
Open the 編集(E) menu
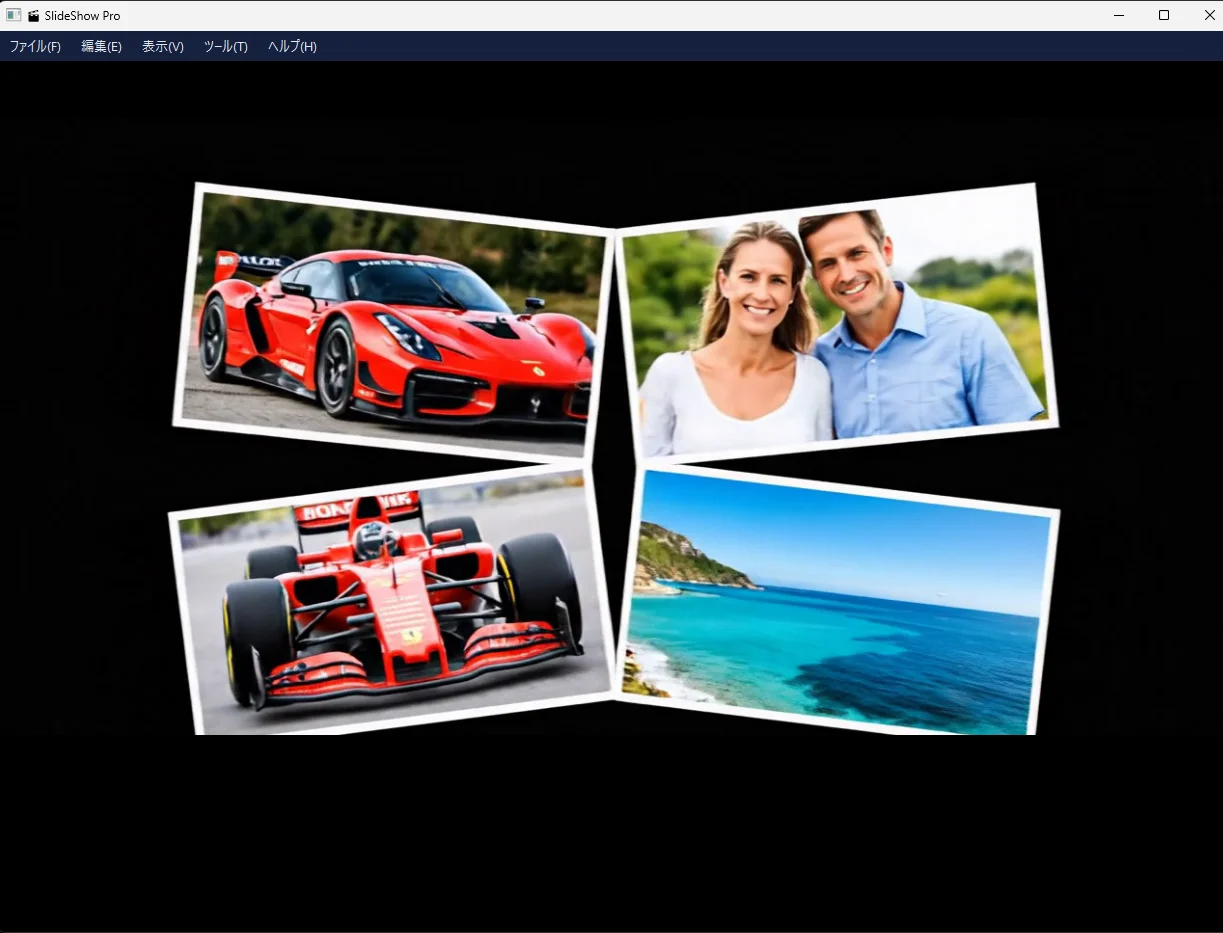click(x=101, y=47)
